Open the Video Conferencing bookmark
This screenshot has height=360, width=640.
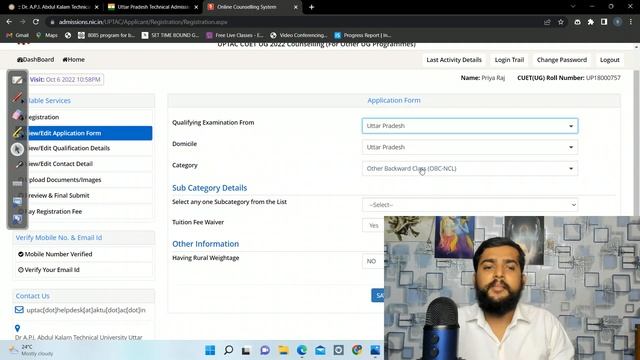[x=299, y=36]
